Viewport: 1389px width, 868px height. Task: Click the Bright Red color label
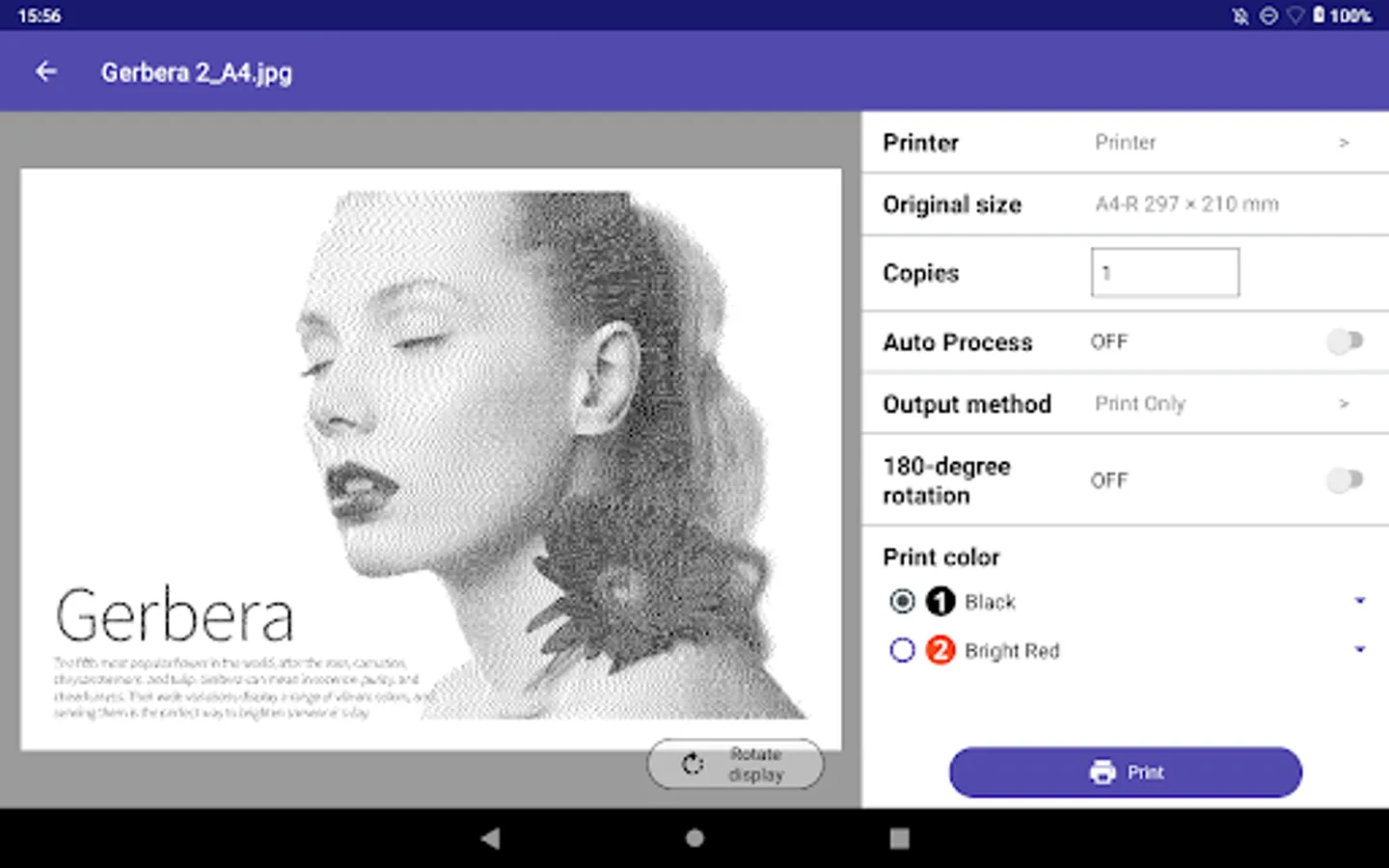pos(1012,651)
